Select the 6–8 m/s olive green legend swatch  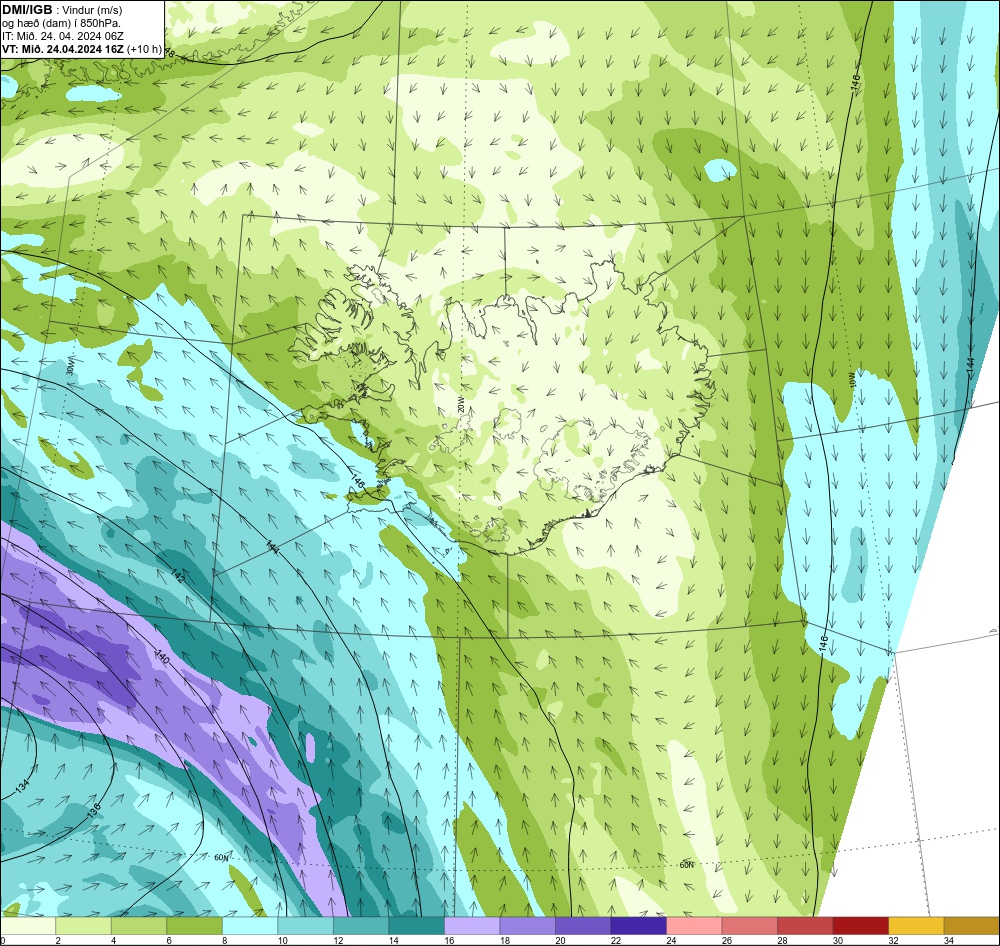195,926
